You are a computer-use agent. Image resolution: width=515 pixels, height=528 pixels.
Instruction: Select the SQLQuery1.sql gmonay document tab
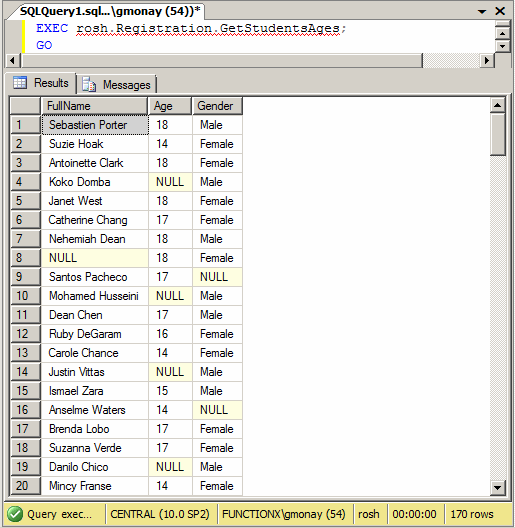(x=109, y=11)
